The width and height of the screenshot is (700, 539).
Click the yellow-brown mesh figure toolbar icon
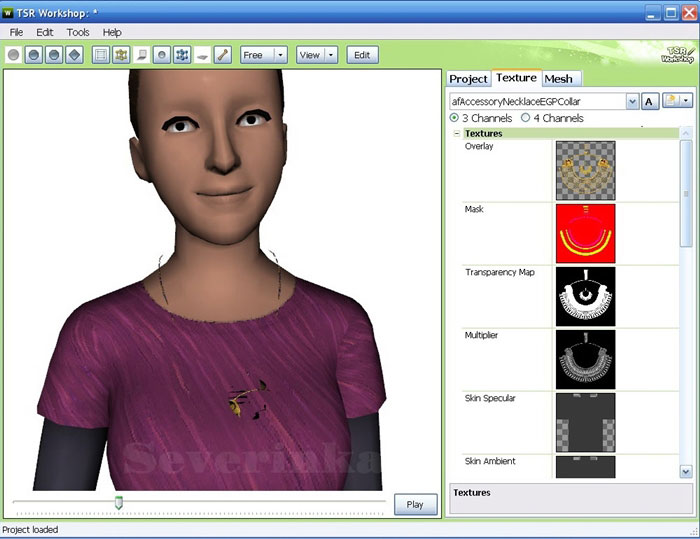pyautogui.click(x=121, y=55)
